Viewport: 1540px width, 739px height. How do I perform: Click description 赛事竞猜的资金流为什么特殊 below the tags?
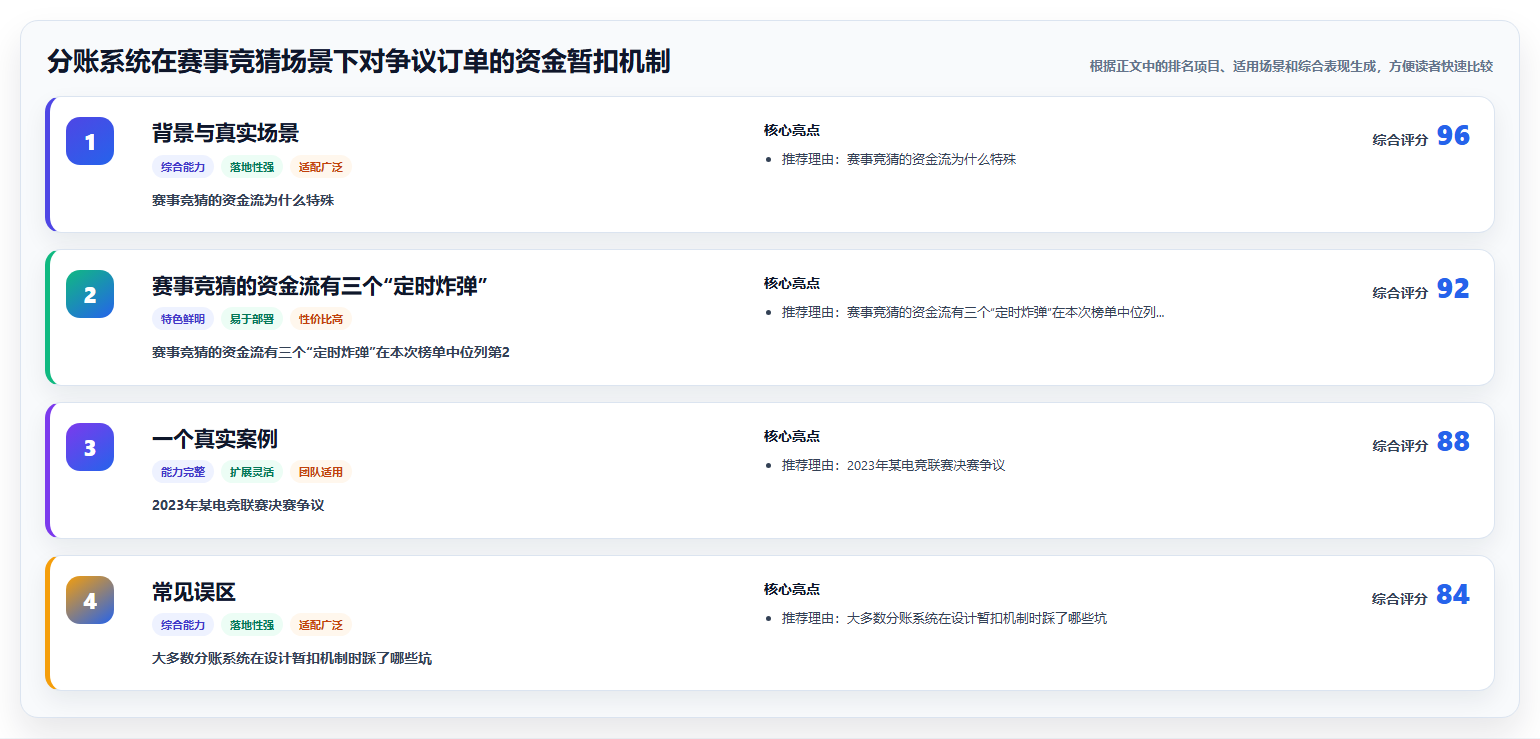(243, 200)
